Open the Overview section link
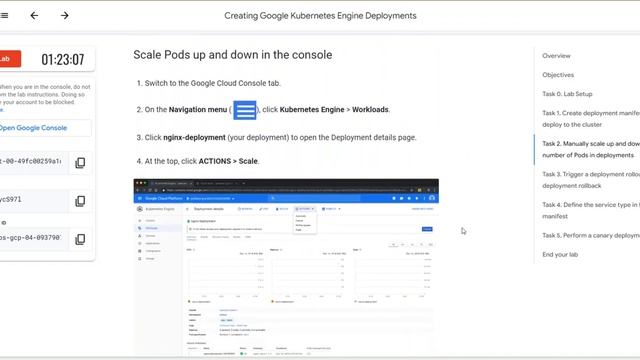This screenshot has height=360, width=640. [x=556, y=56]
